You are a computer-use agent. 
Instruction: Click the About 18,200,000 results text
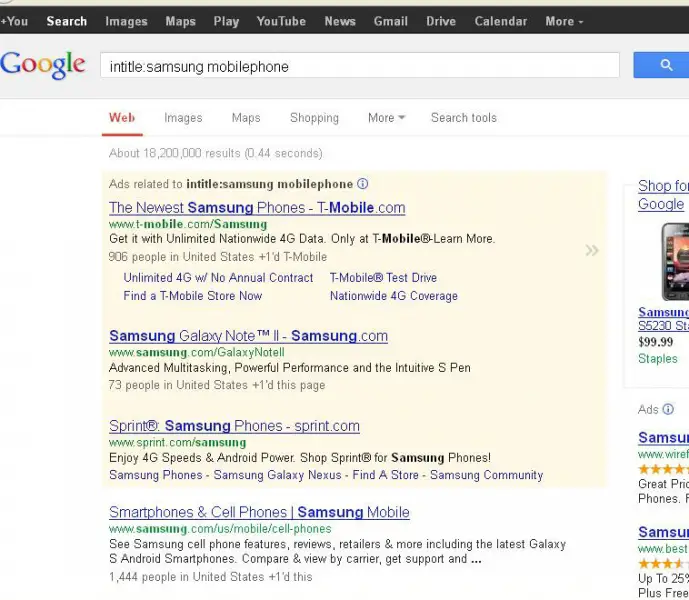pos(216,153)
